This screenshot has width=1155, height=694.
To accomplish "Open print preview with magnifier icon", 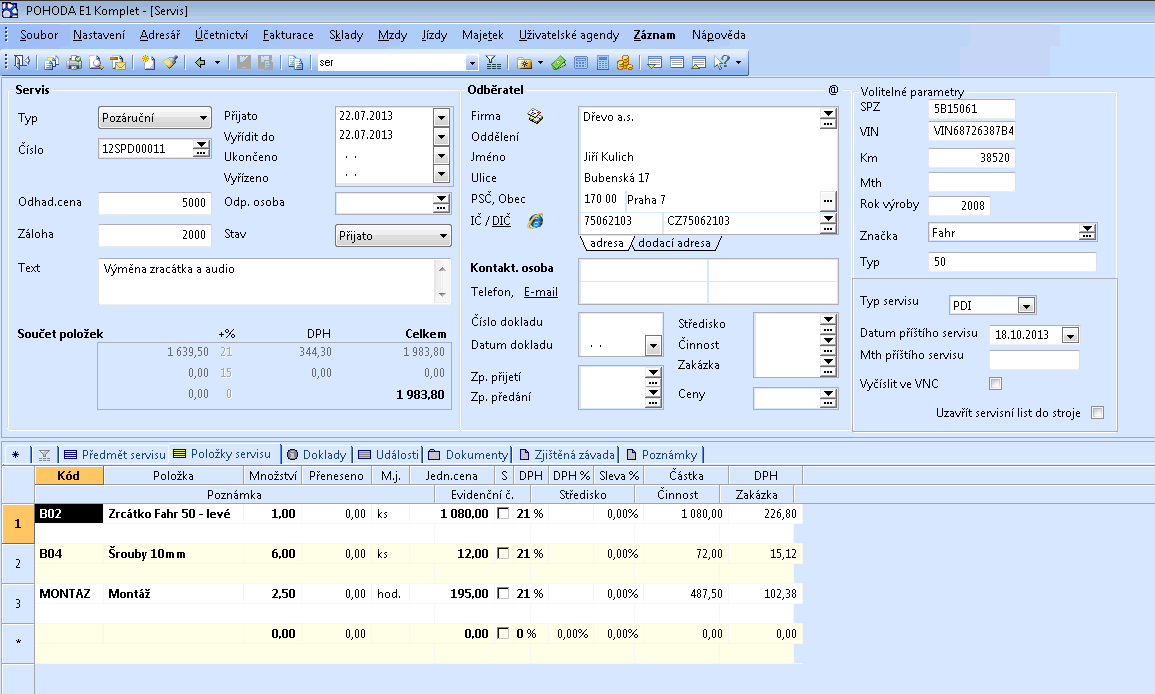I will (x=95, y=63).
